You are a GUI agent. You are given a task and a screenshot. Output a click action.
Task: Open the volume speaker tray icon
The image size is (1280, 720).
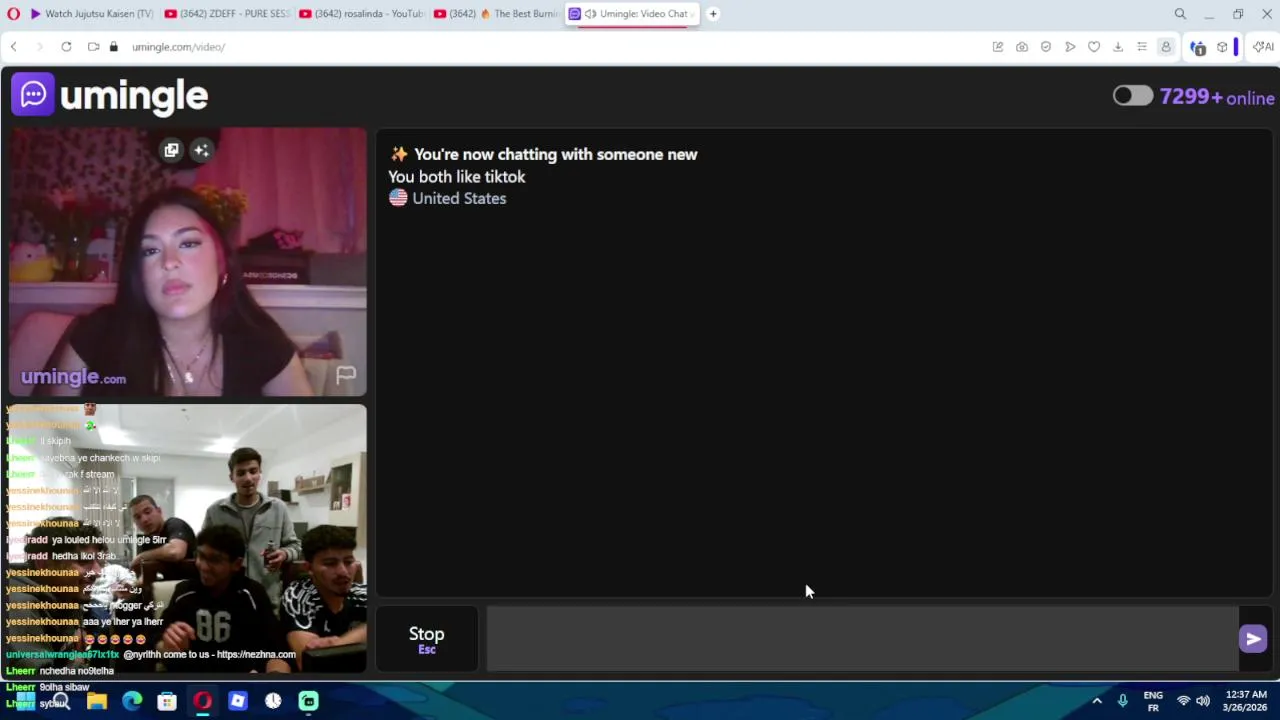point(1203,701)
